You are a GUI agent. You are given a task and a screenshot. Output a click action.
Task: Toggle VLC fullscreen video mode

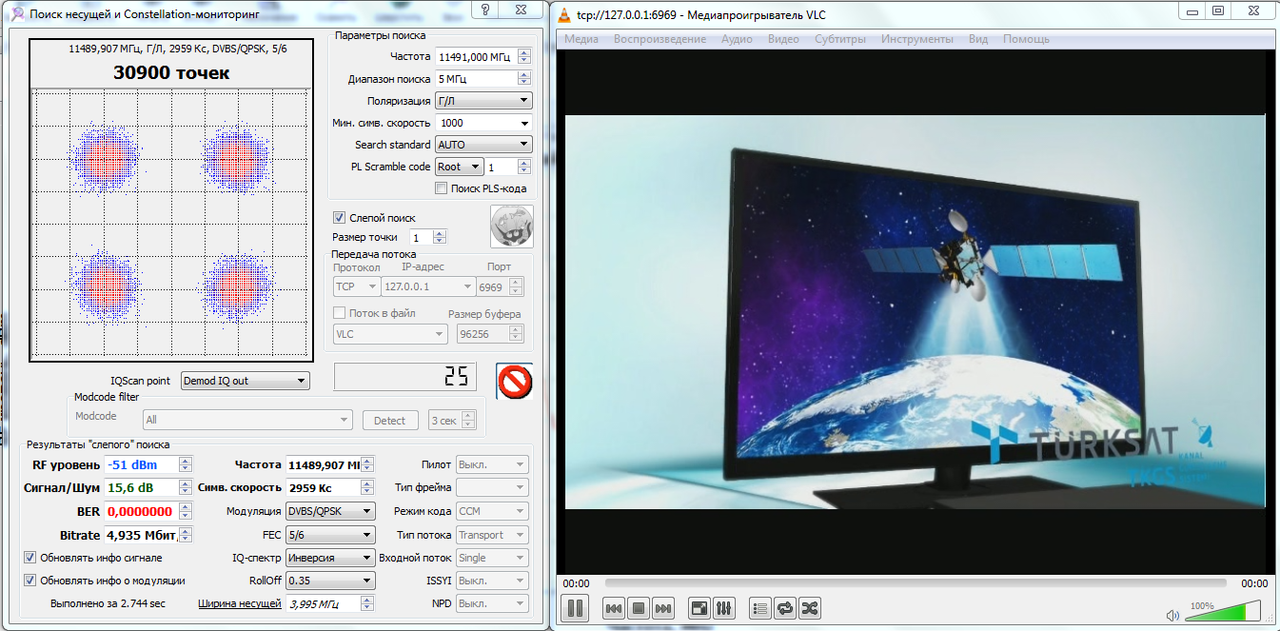[700, 608]
